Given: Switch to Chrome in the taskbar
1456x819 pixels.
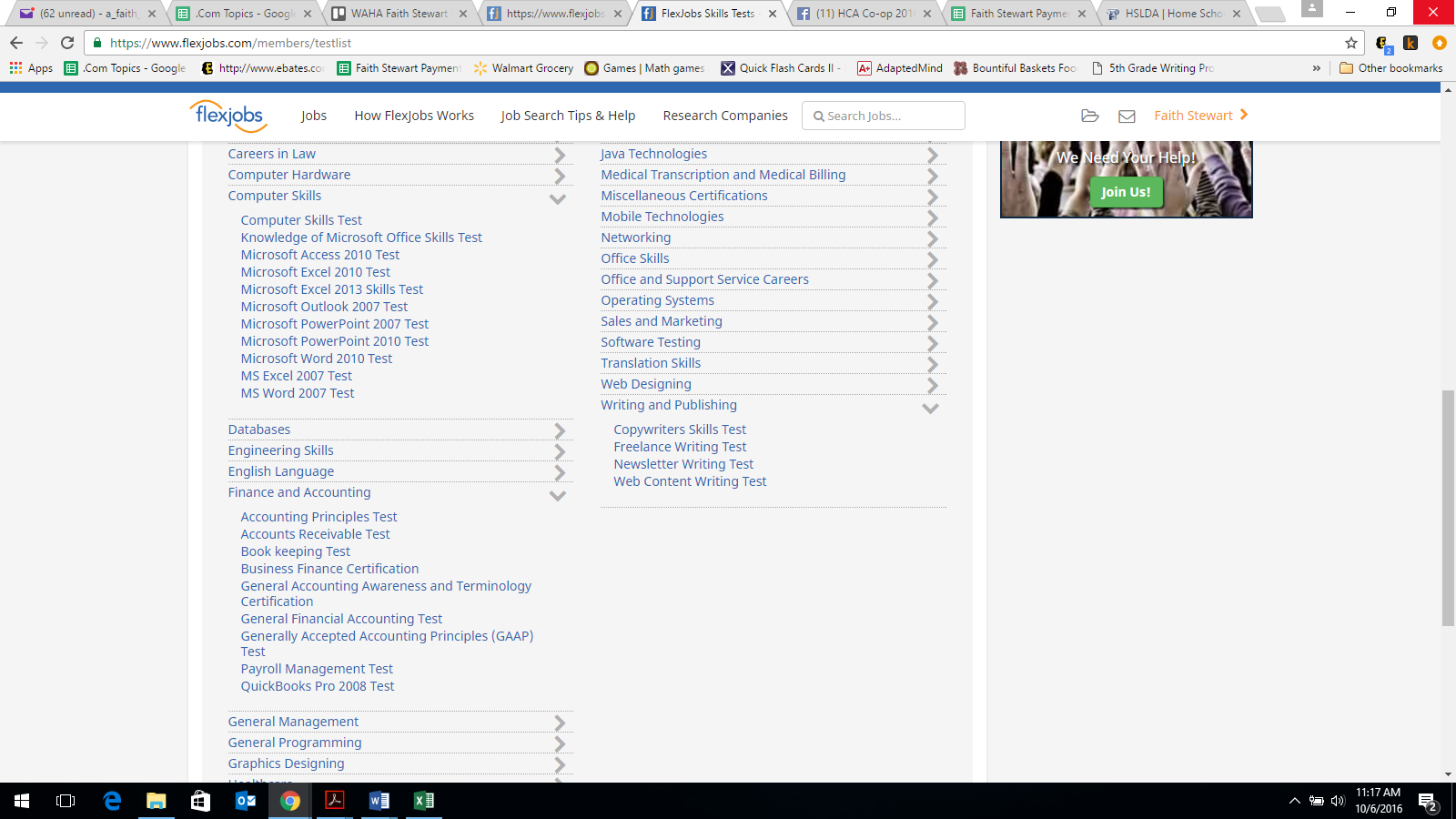Looking at the screenshot, I should click(290, 801).
